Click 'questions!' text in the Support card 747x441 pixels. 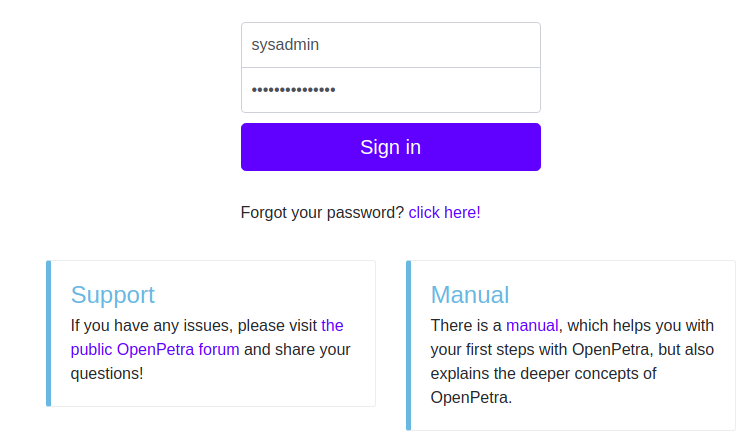point(107,373)
